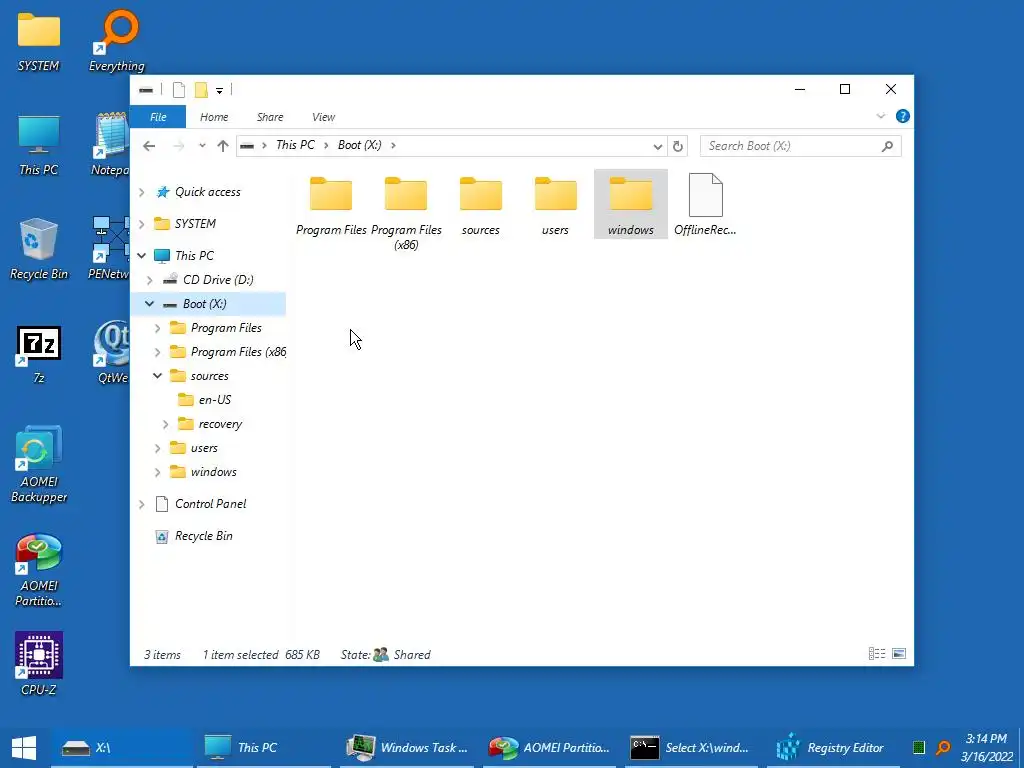Switch to the X:\ taskbar window

click(121, 748)
